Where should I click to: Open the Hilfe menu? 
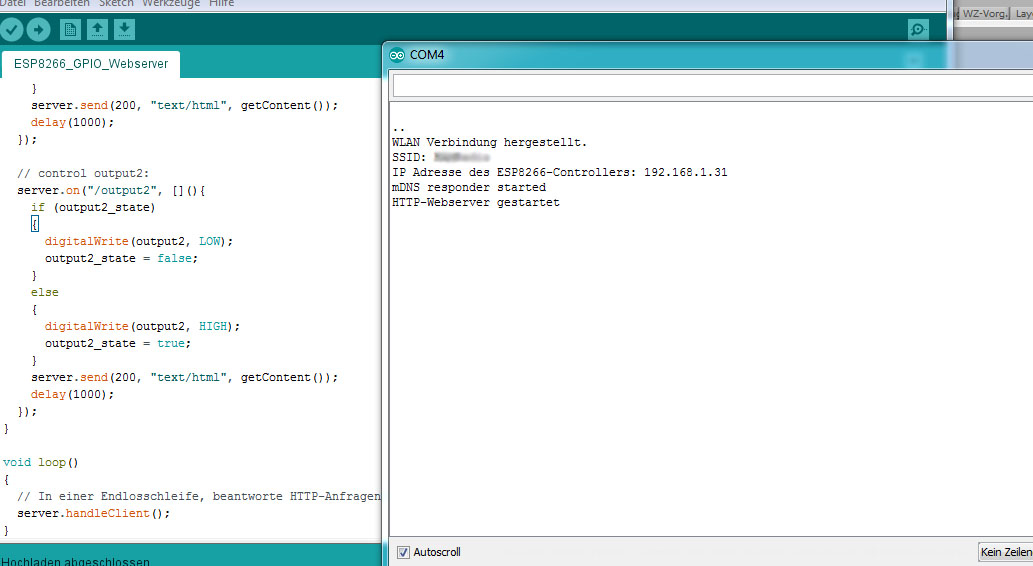221,4
